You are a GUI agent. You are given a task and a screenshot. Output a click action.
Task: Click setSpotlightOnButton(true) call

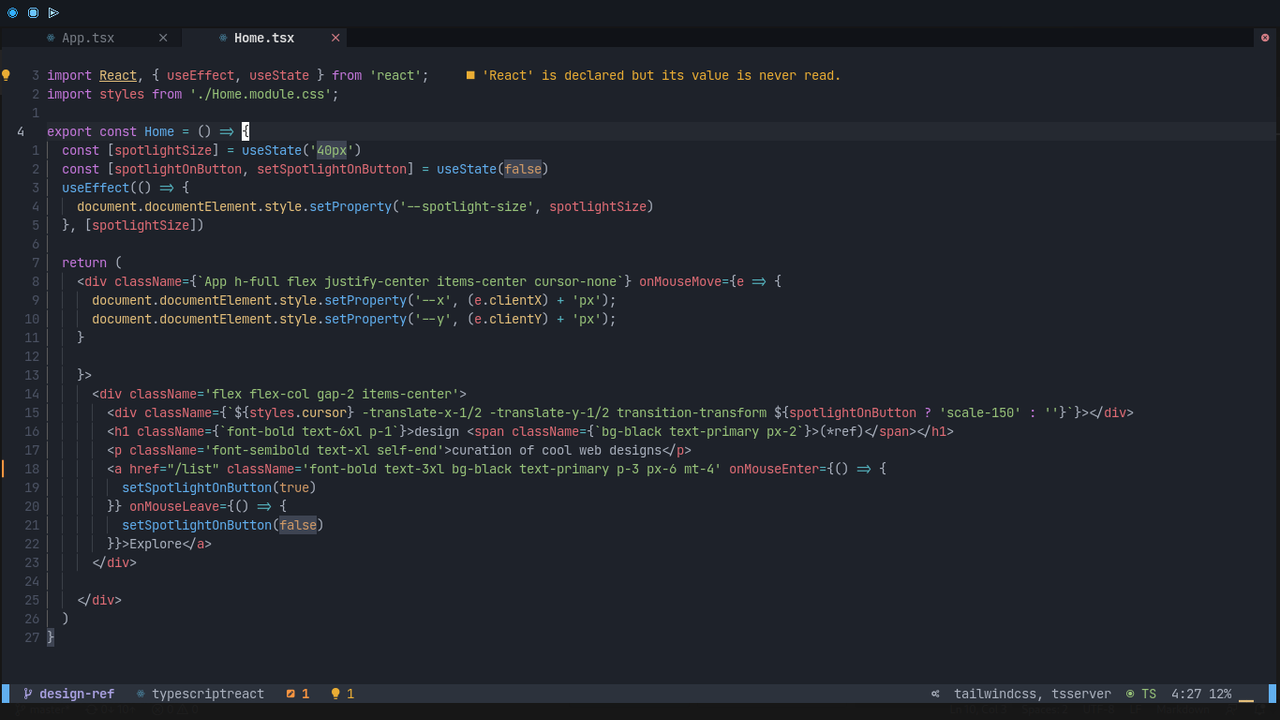219,488
